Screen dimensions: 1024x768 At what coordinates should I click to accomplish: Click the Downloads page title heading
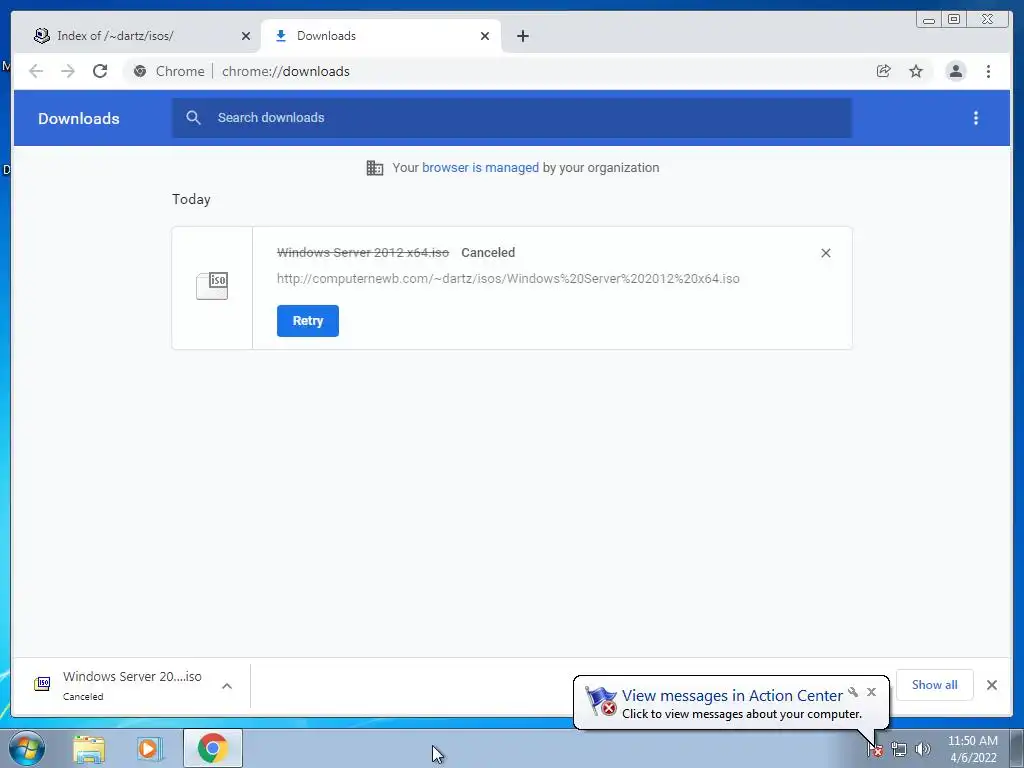[78, 119]
